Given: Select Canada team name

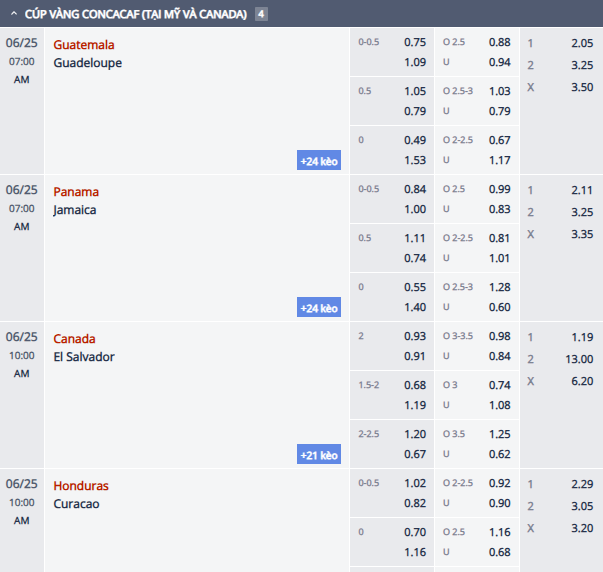Looking at the screenshot, I should pos(75,339).
